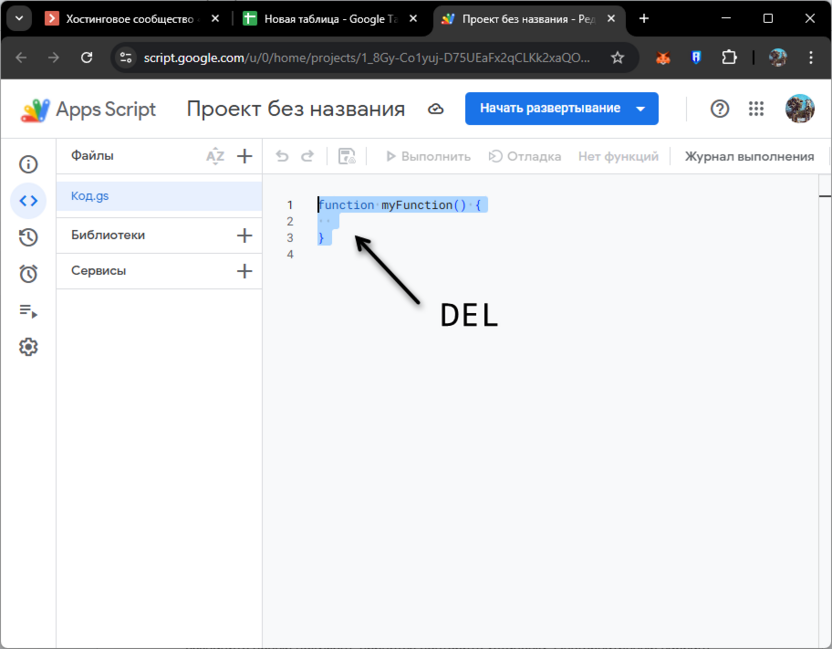View Executions from the sidebar
The width and height of the screenshot is (832, 649).
pyautogui.click(x=28, y=310)
